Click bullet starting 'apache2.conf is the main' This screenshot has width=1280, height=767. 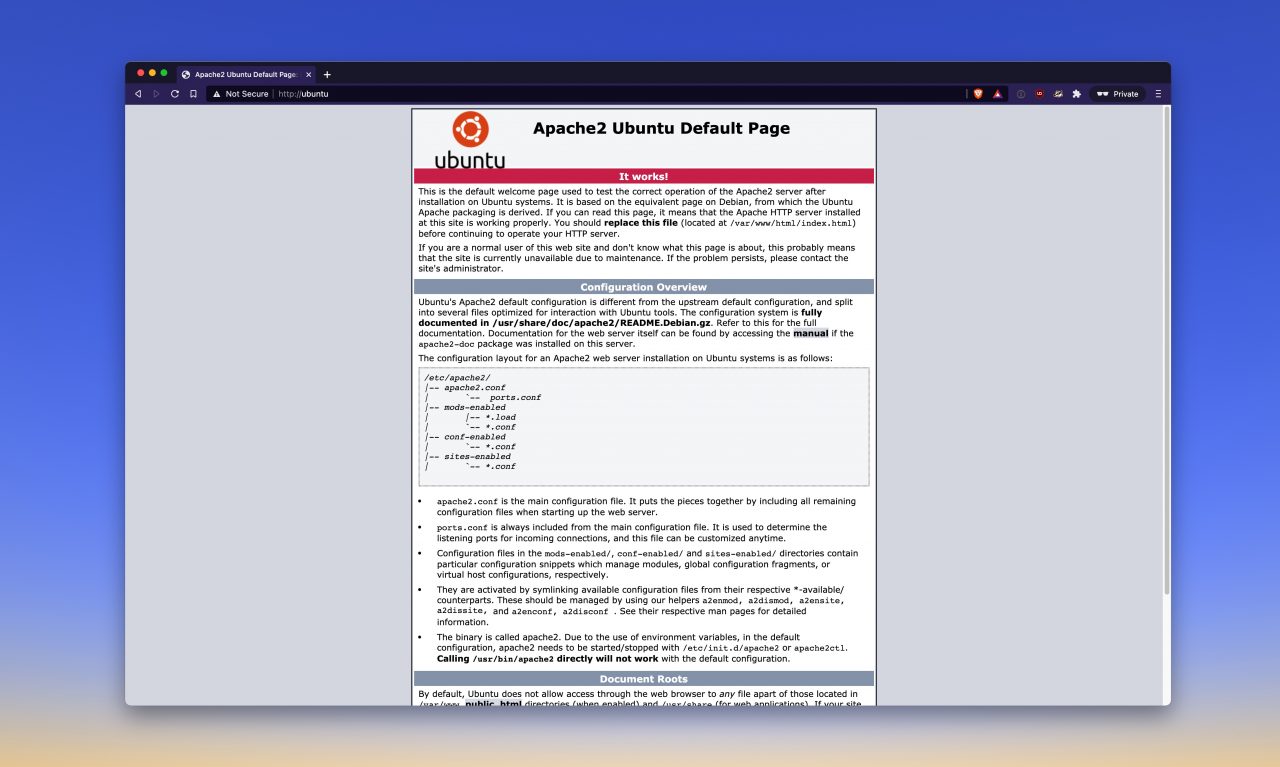(646, 506)
